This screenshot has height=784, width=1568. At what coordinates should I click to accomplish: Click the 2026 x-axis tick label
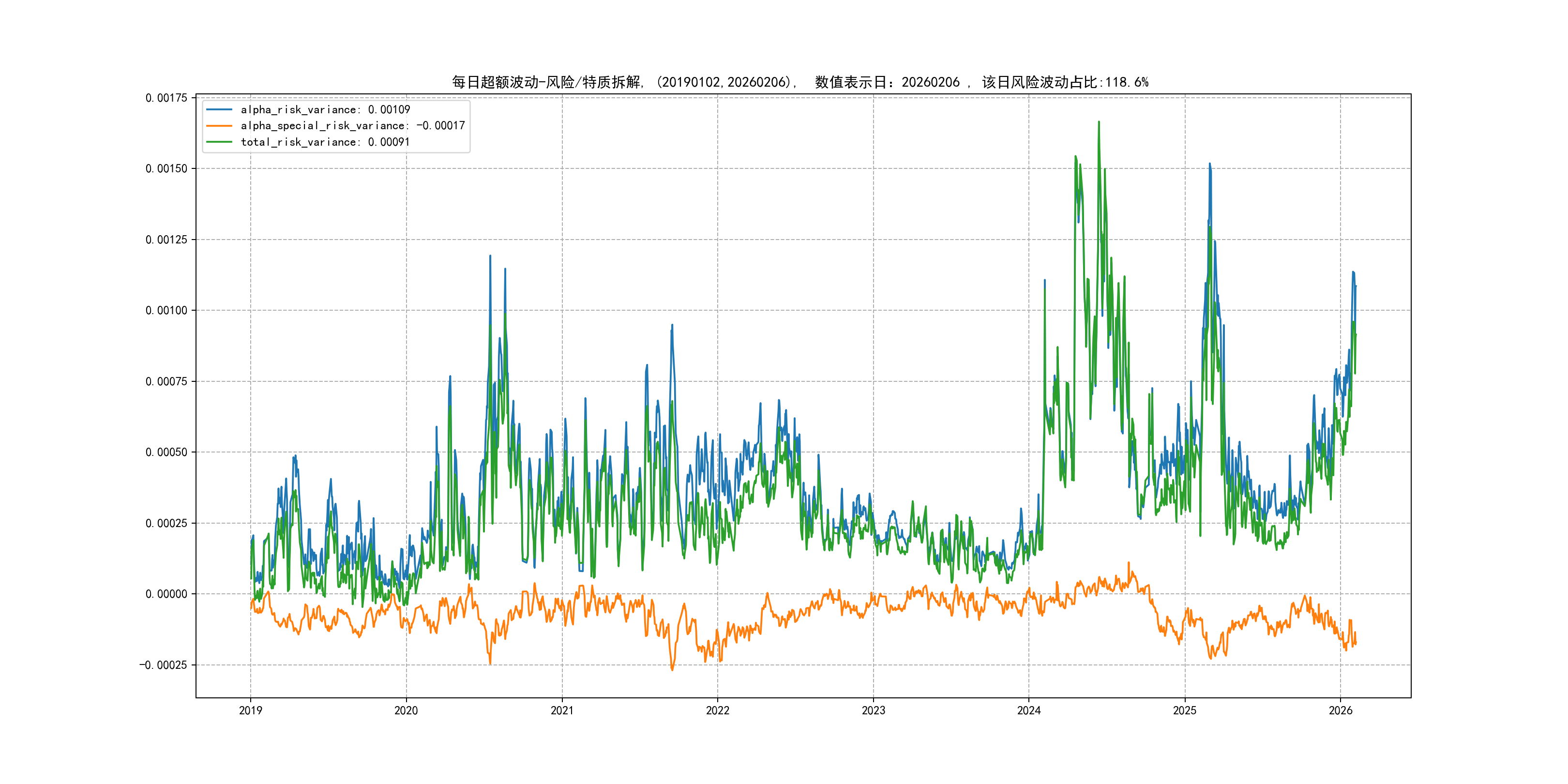coord(1341,710)
